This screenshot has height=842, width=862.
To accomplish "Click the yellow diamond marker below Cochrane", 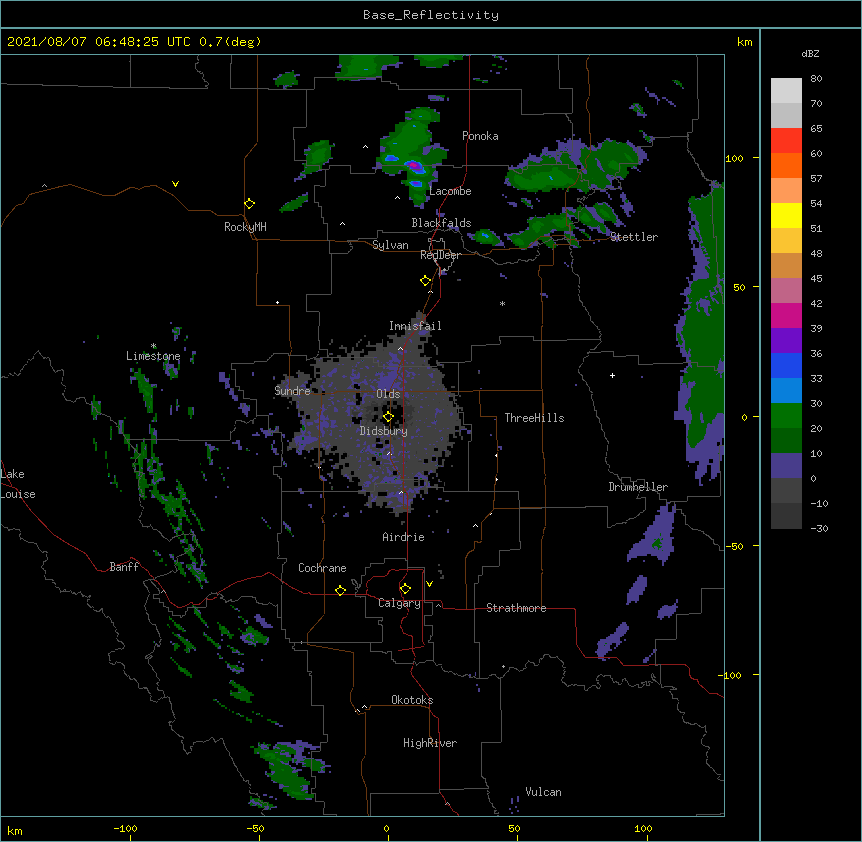I will (x=340, y=590).
